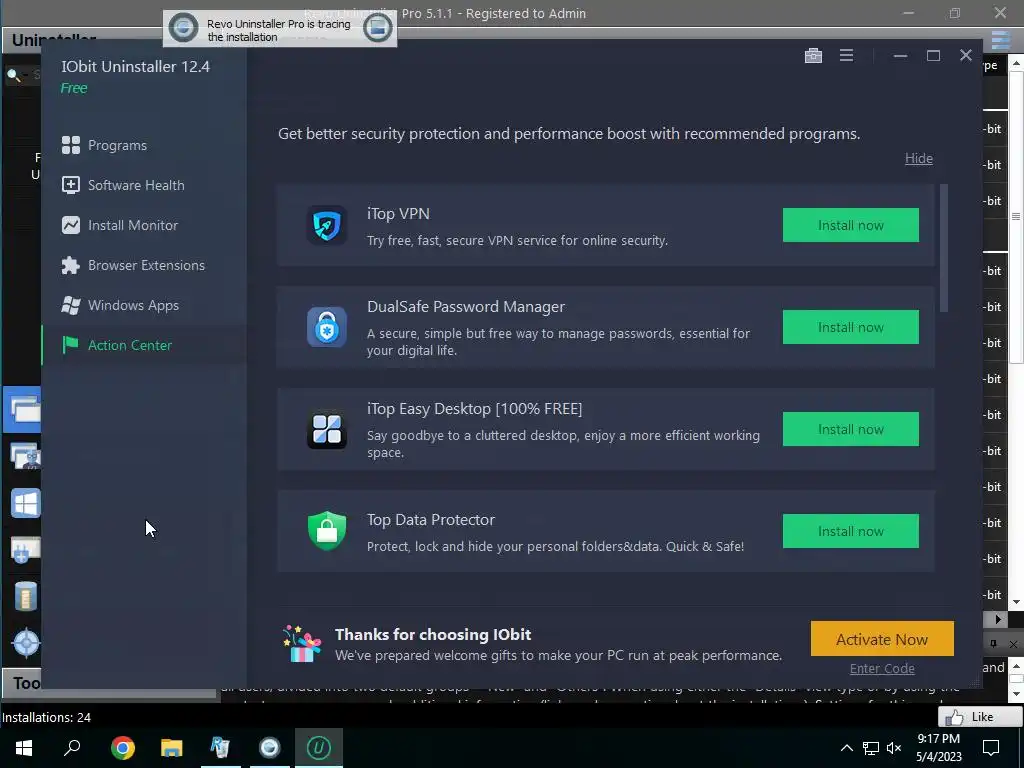Hide the recommended programs list
Screen dimensions: 1024x768
918,159
